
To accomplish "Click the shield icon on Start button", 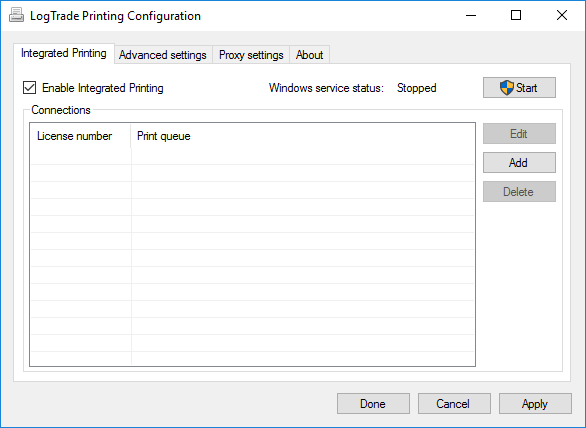I will pos(506,88).
